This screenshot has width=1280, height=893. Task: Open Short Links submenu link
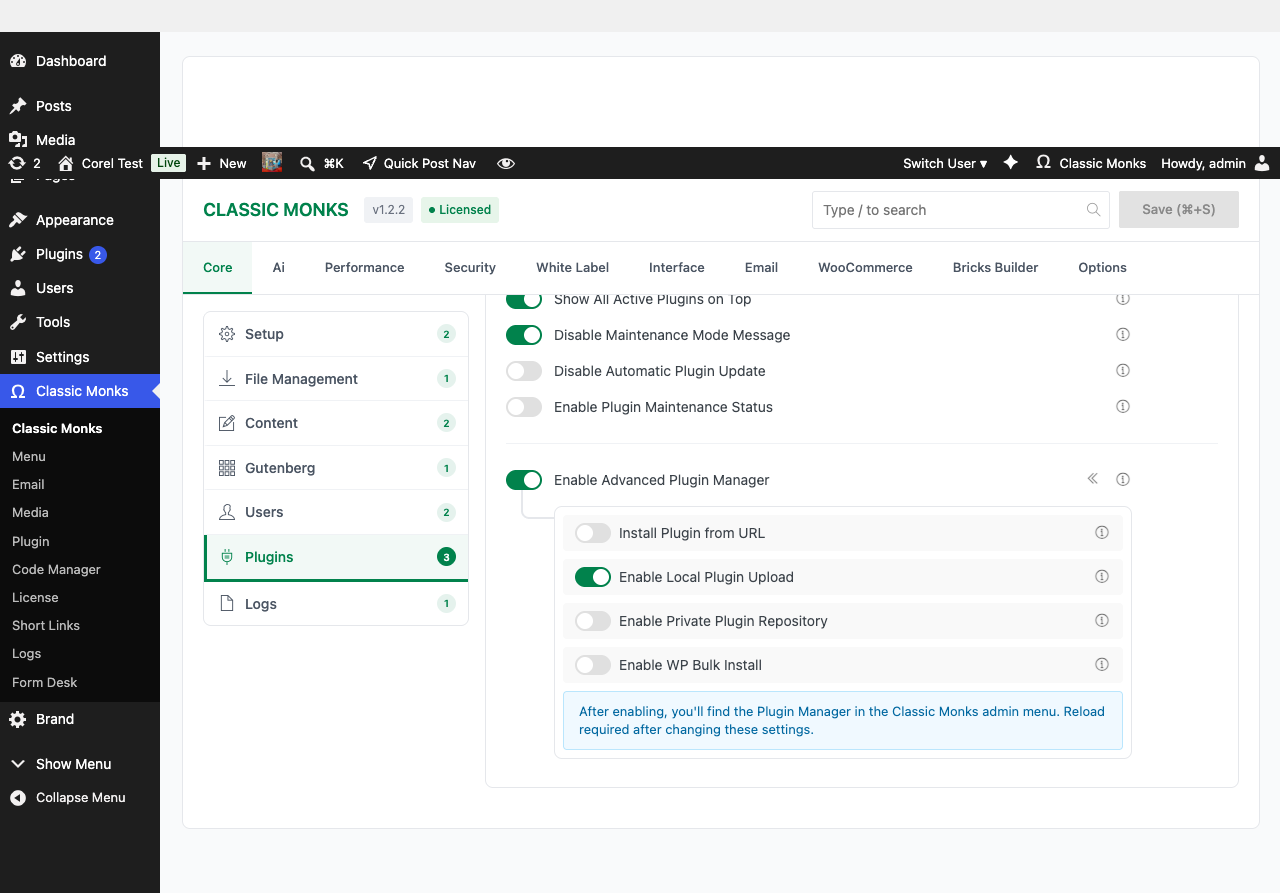click(46, 625)
